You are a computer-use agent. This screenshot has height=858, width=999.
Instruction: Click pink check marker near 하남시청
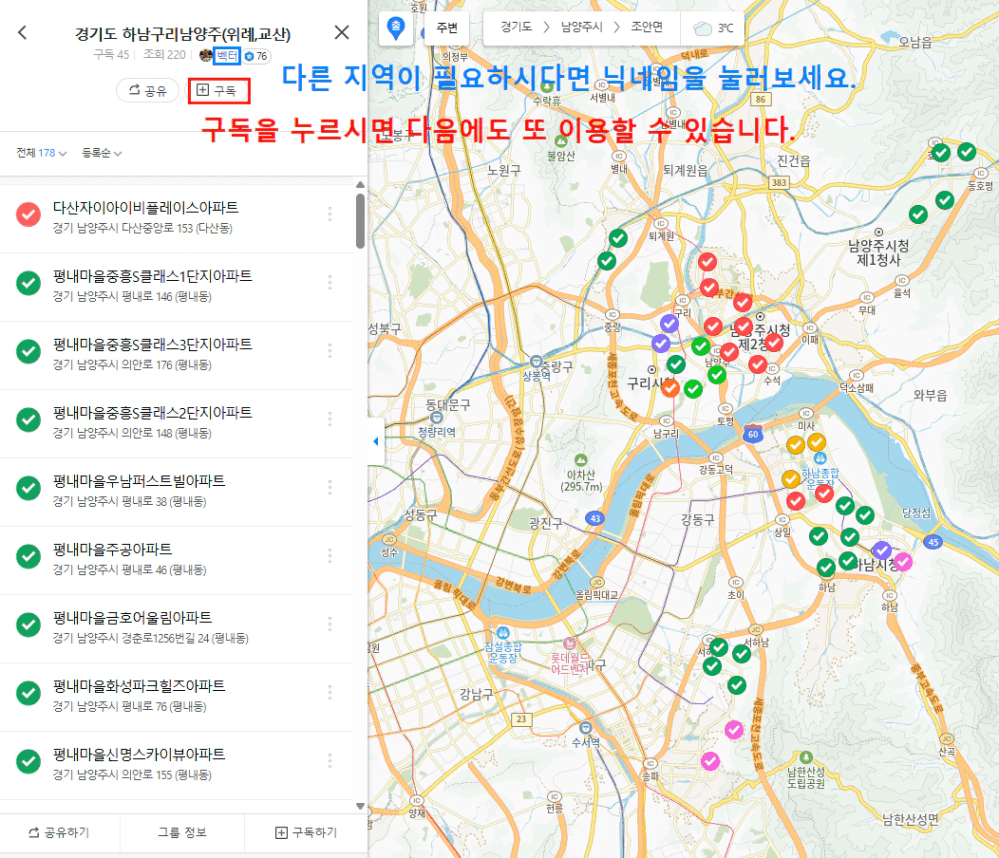[x=903, y=561]
